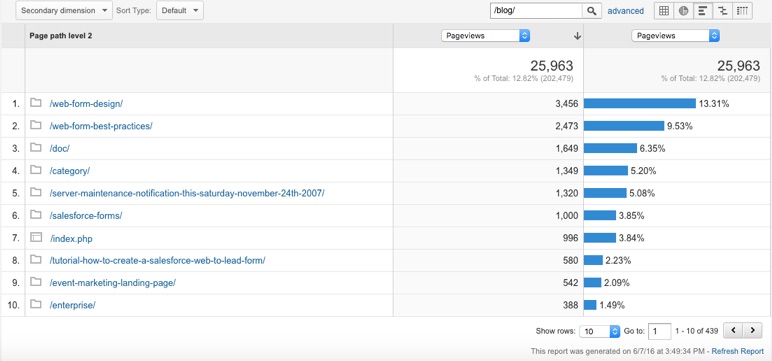Click the sort descending arrow on Pageviews
Viewport: 772px width, 361px height.
point(577,36)
